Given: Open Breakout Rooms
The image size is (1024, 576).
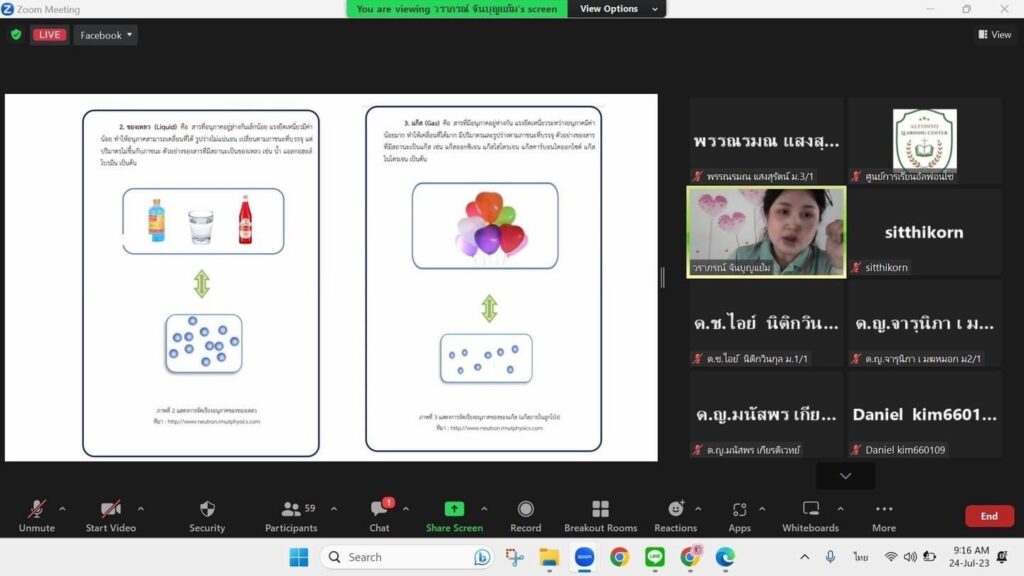Looking at the screenshot, I should click(x=600, y=510).
